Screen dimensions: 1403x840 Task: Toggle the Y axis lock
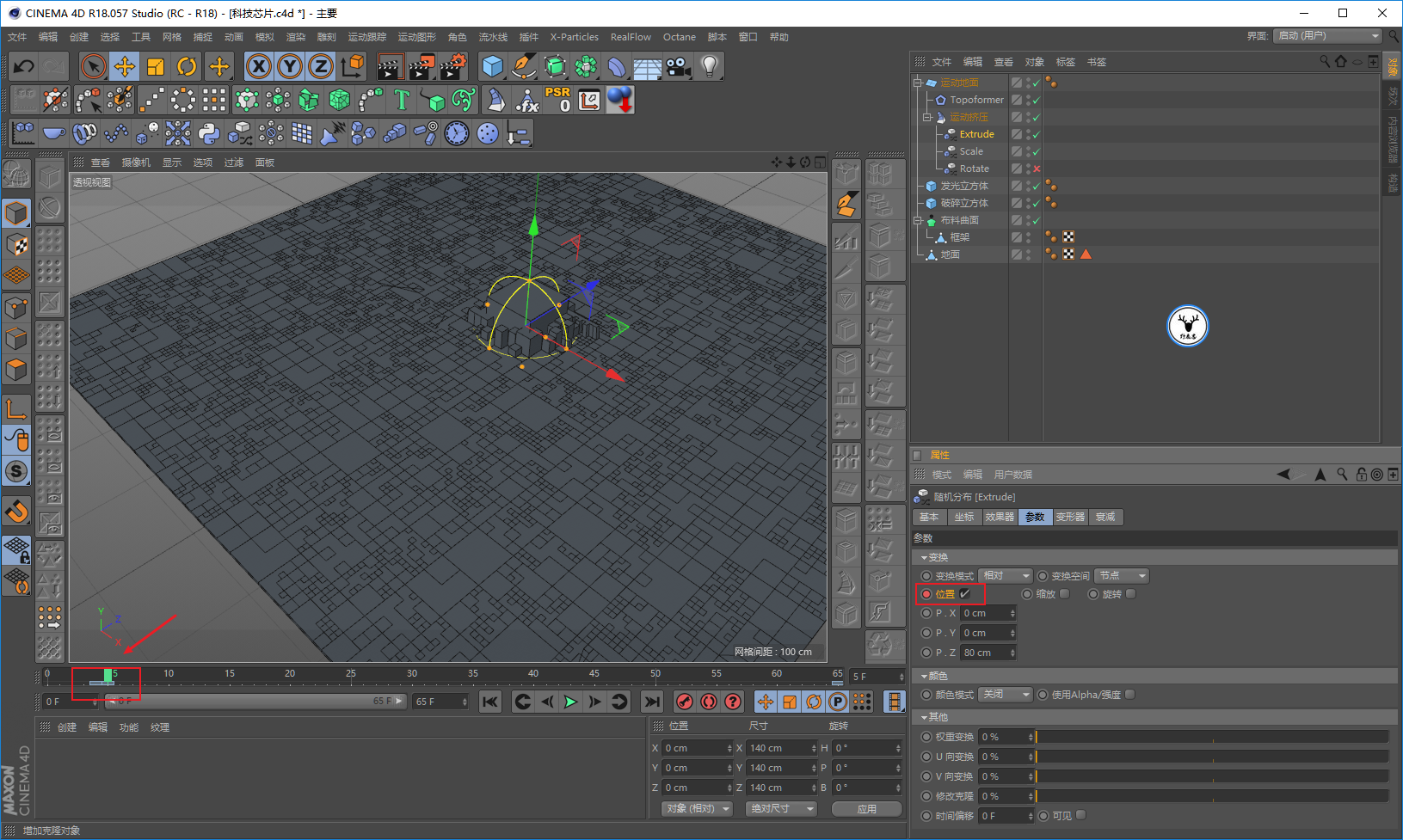pos(290,66)
